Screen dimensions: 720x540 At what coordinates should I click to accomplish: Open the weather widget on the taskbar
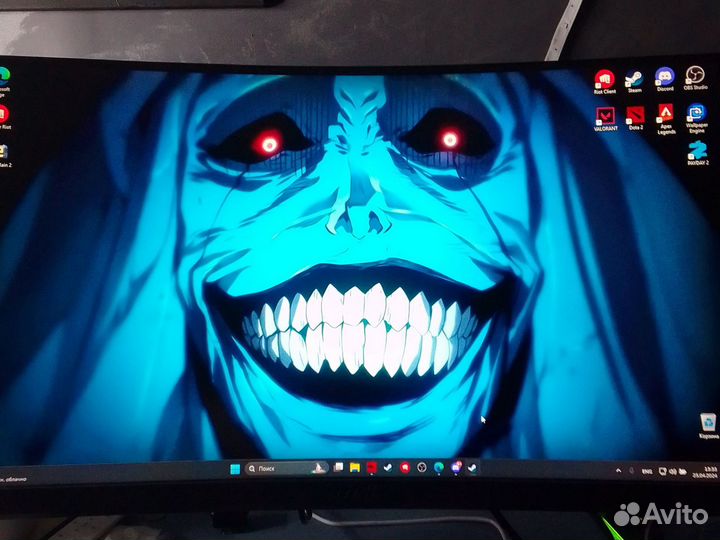coord(14,479)
